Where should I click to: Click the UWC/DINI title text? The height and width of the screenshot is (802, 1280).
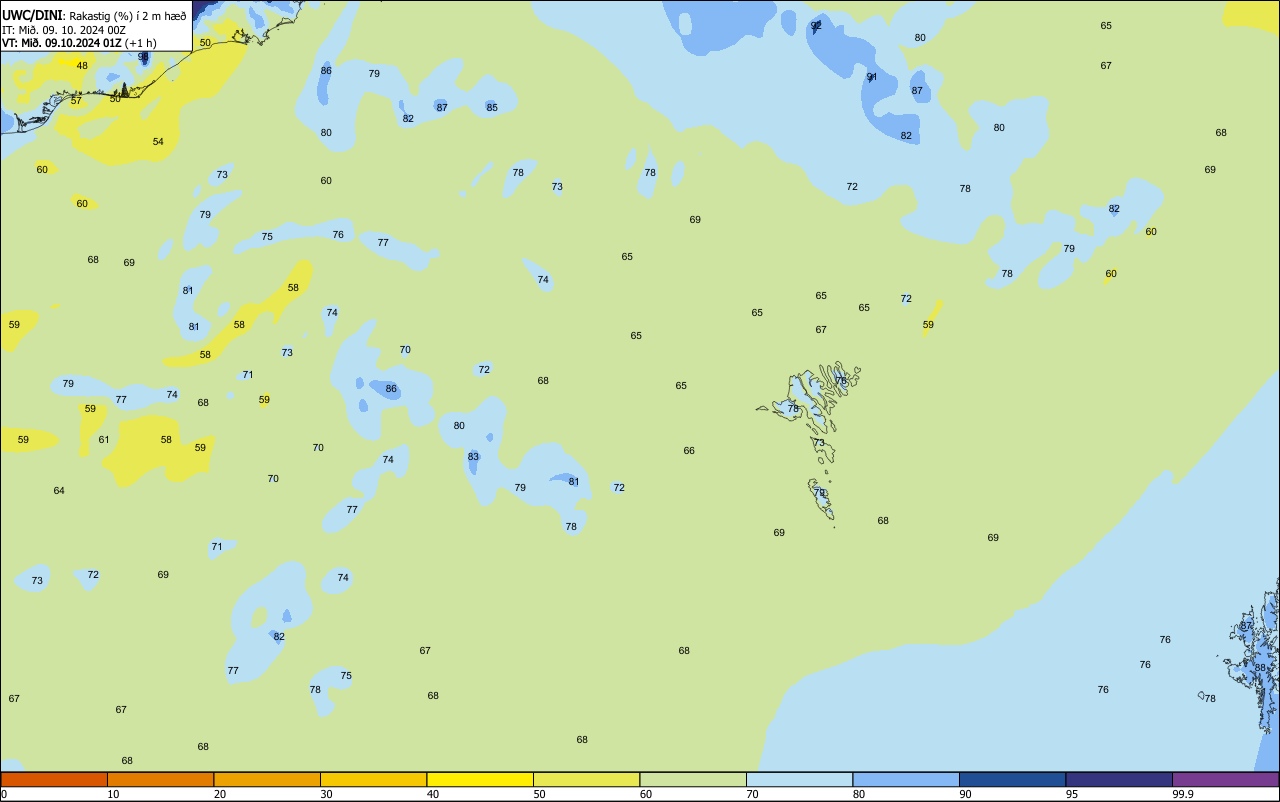pos(32,15)
